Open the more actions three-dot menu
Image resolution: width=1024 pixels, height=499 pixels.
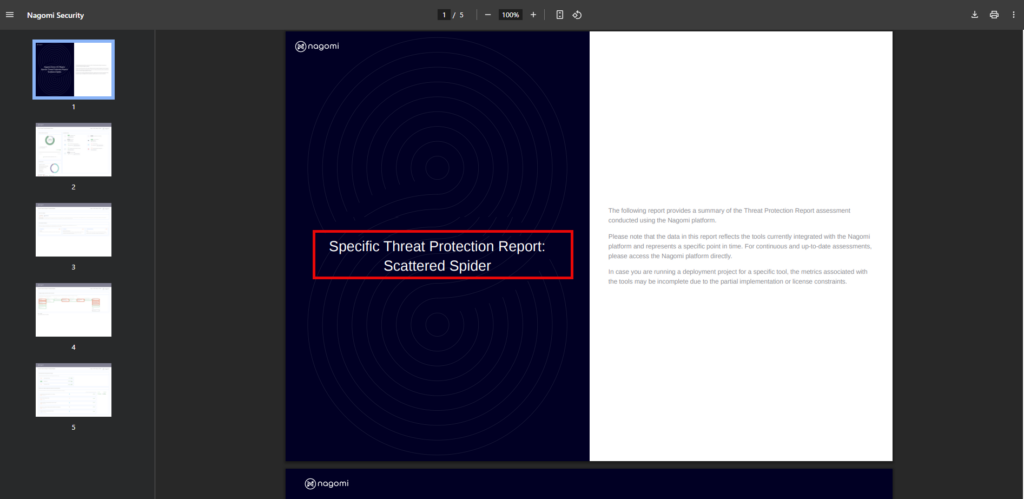tap(1013, 15)
